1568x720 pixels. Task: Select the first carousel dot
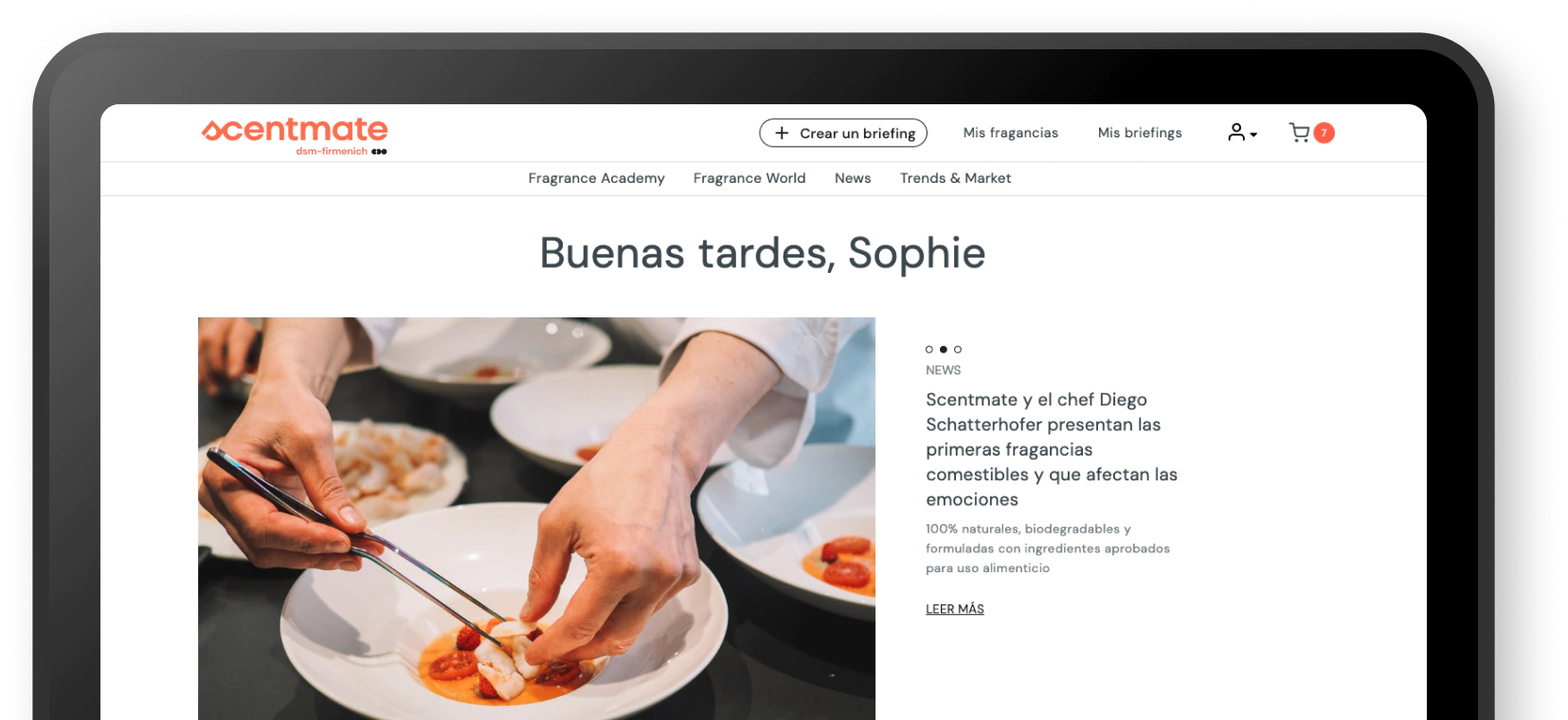tap(929, 350)
